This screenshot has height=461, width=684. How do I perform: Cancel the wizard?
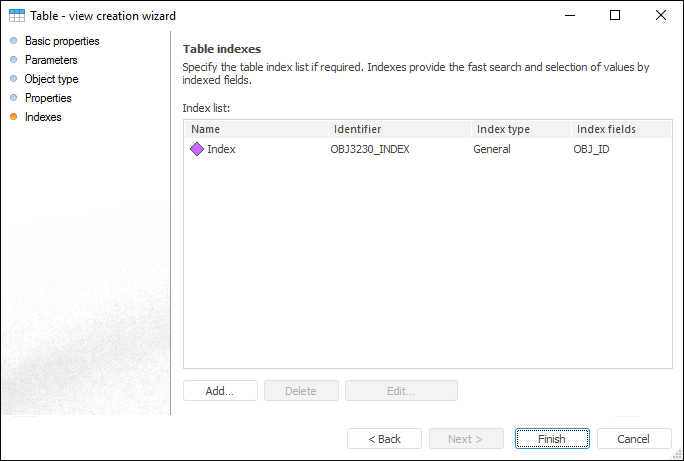click(634, 439)
